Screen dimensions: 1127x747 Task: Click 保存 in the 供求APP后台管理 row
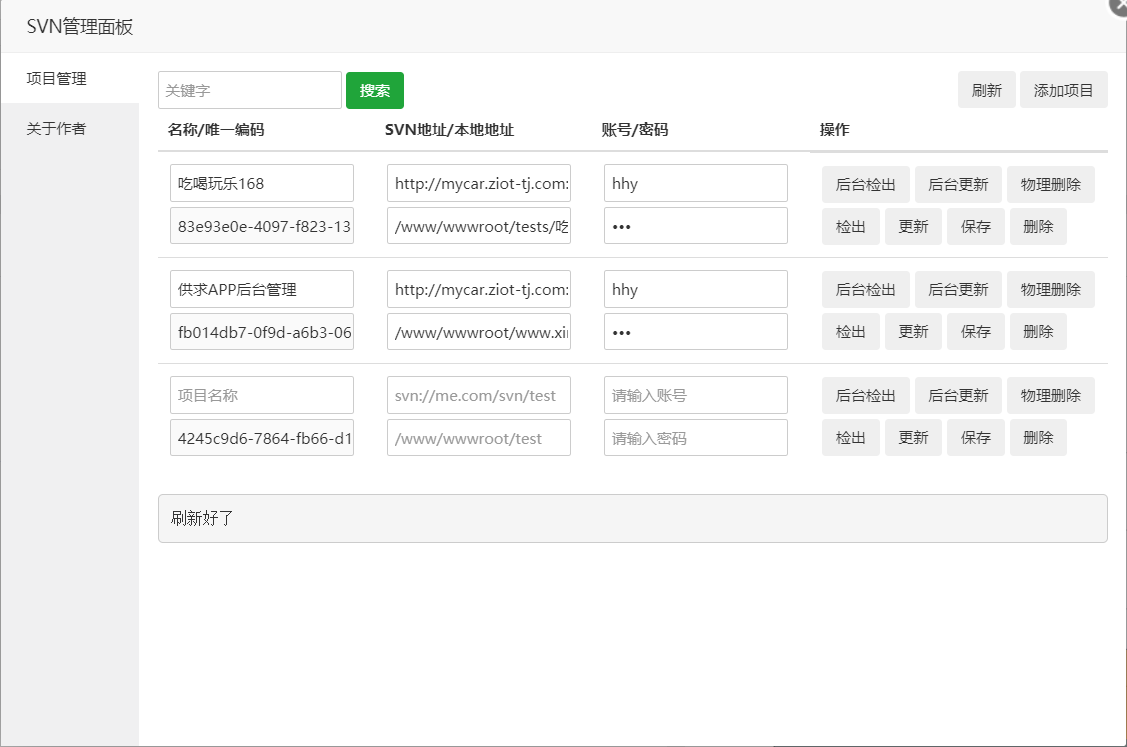click(975, 332)
